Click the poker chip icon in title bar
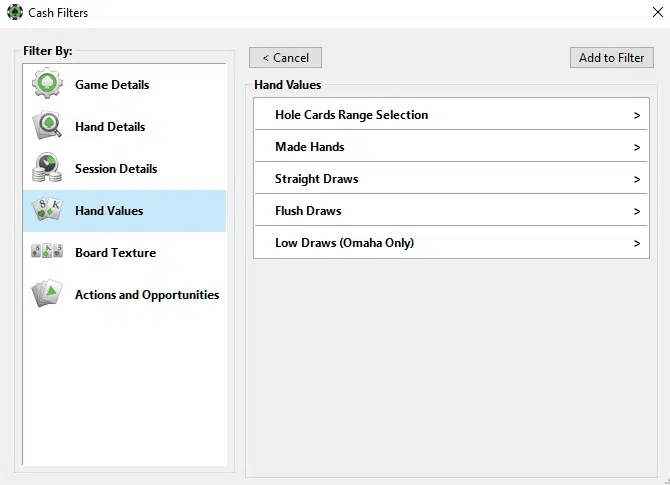Image resolution: width=670 pixels, height=485 pixels. tap(15, 12)
